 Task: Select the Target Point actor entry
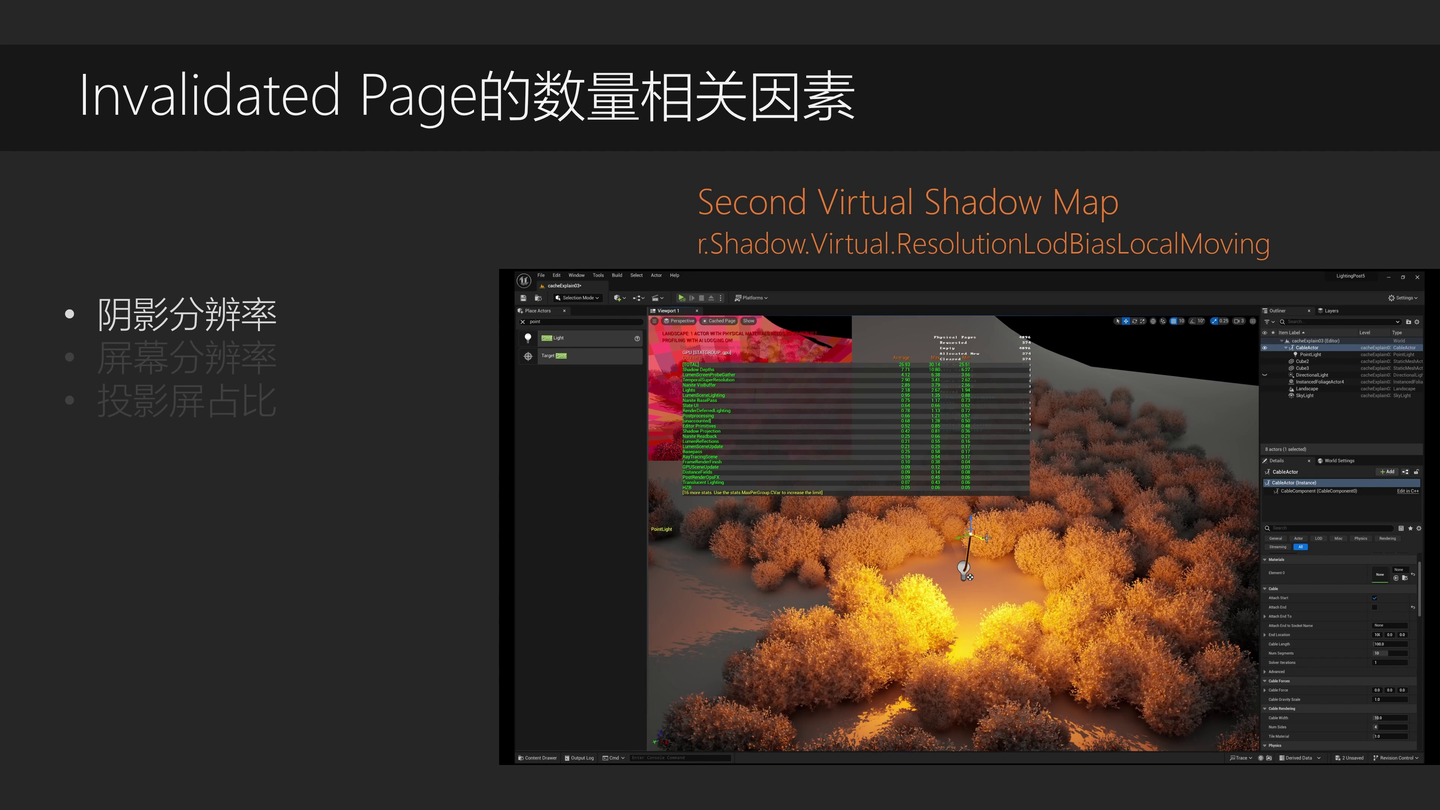(x=590, y=356)
